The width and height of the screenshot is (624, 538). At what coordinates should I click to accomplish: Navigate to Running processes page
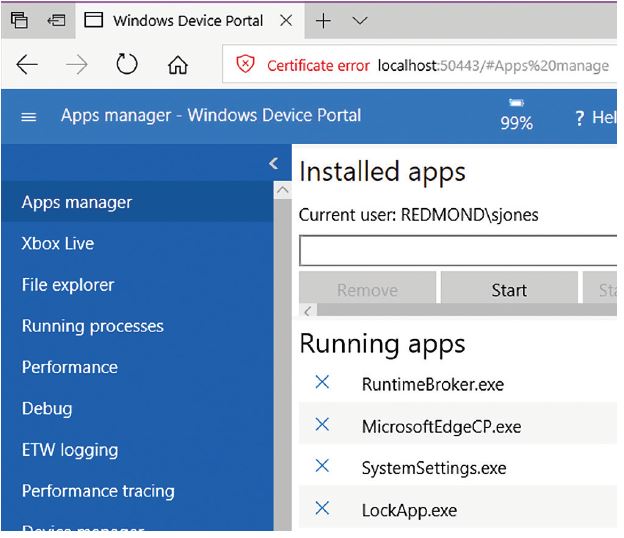[92, 326]
